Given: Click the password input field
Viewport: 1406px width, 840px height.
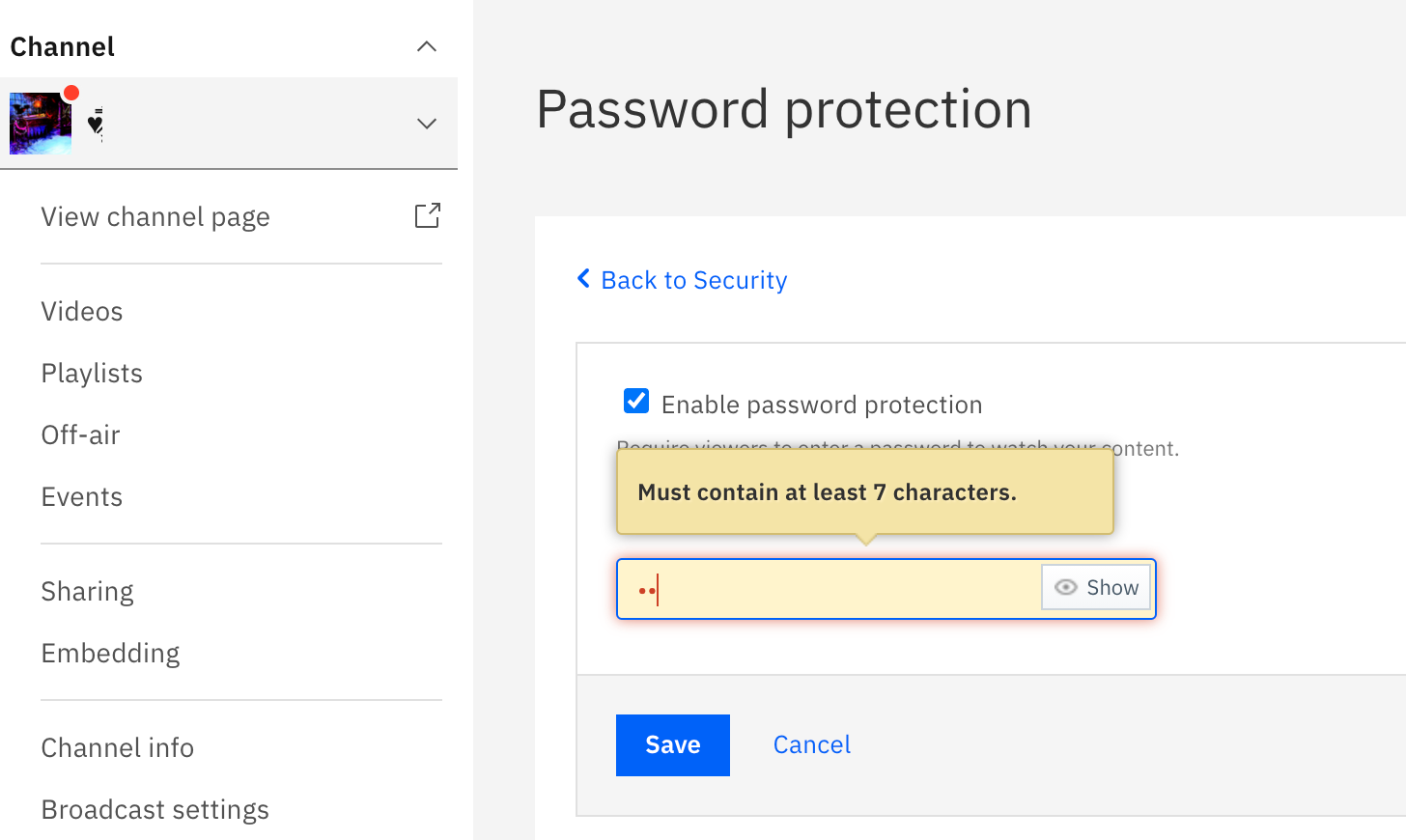Looking at the screenshot, I should 830,589.
